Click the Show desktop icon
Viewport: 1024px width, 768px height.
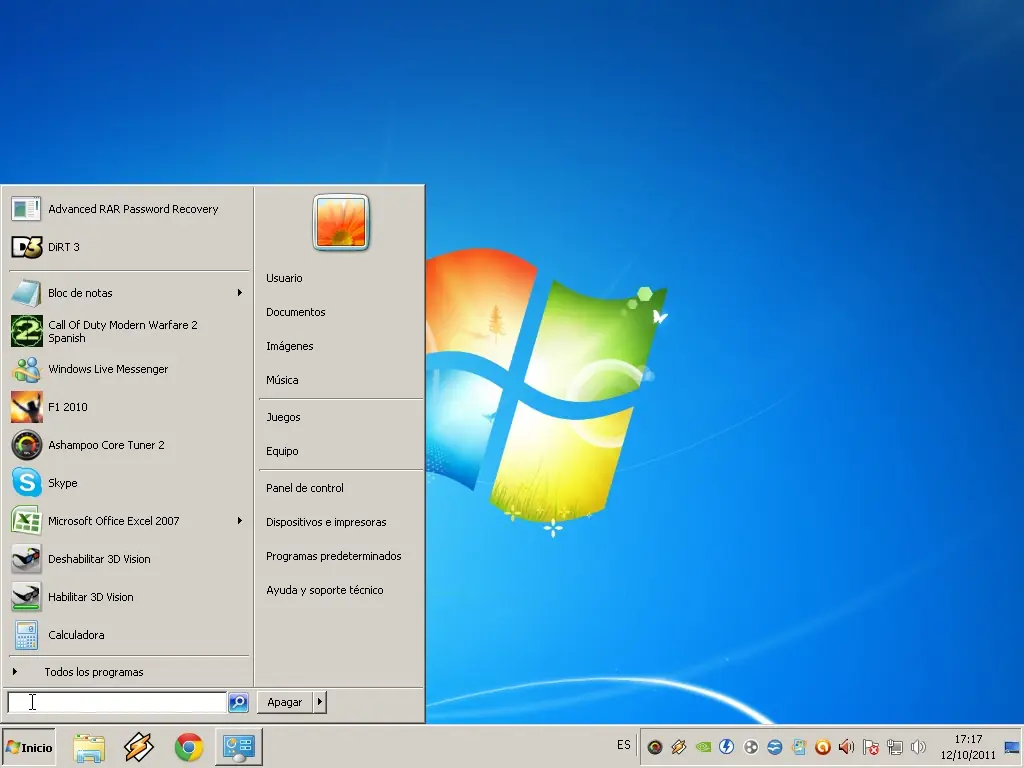1012,747
